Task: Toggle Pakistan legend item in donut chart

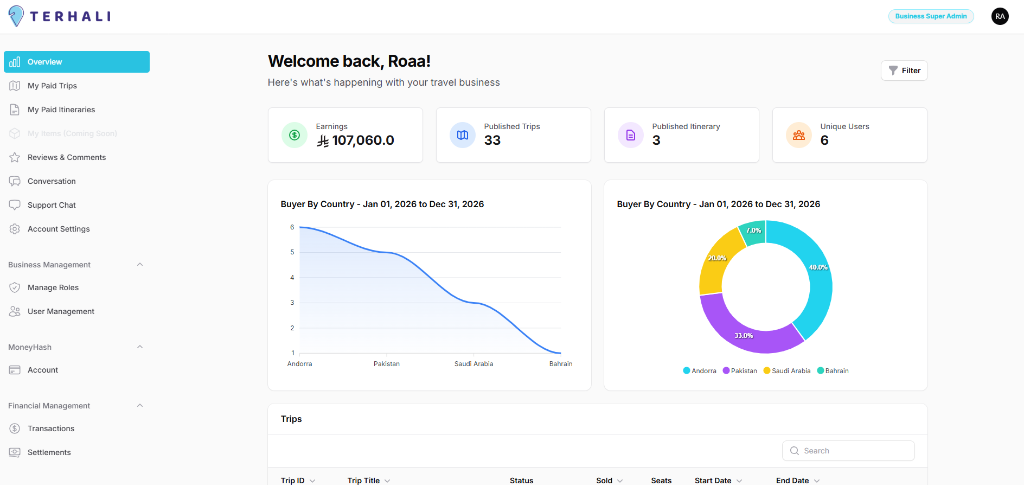Action: coord(739,371)
